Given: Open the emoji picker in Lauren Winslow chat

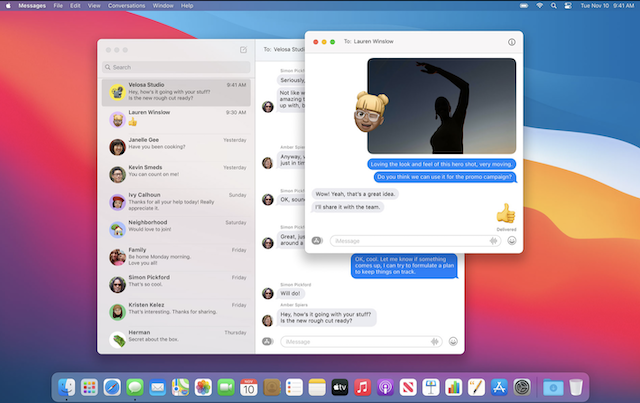Looking at the screenshot, I should (x=512, y=240).
